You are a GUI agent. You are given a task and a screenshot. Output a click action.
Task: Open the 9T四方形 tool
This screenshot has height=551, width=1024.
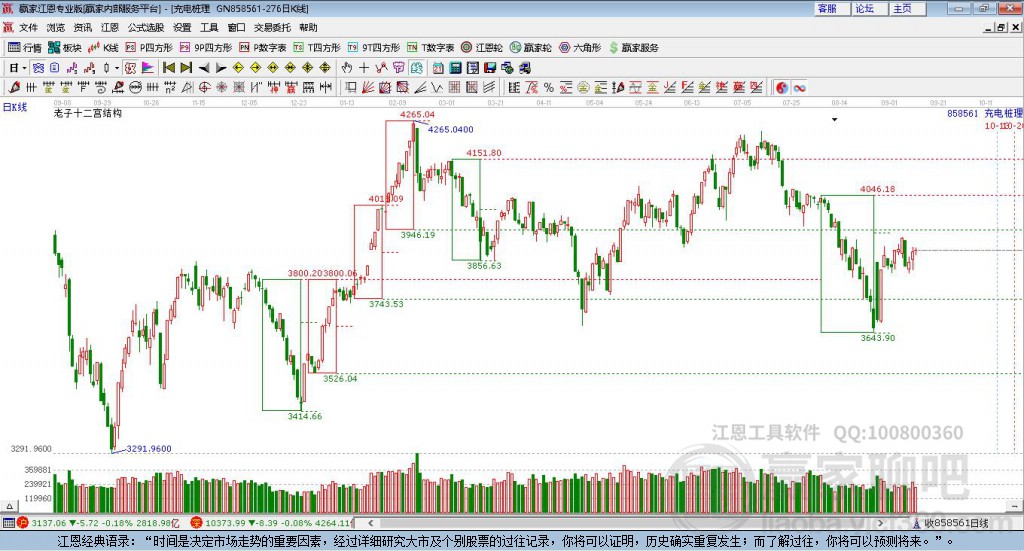point(374,48)
